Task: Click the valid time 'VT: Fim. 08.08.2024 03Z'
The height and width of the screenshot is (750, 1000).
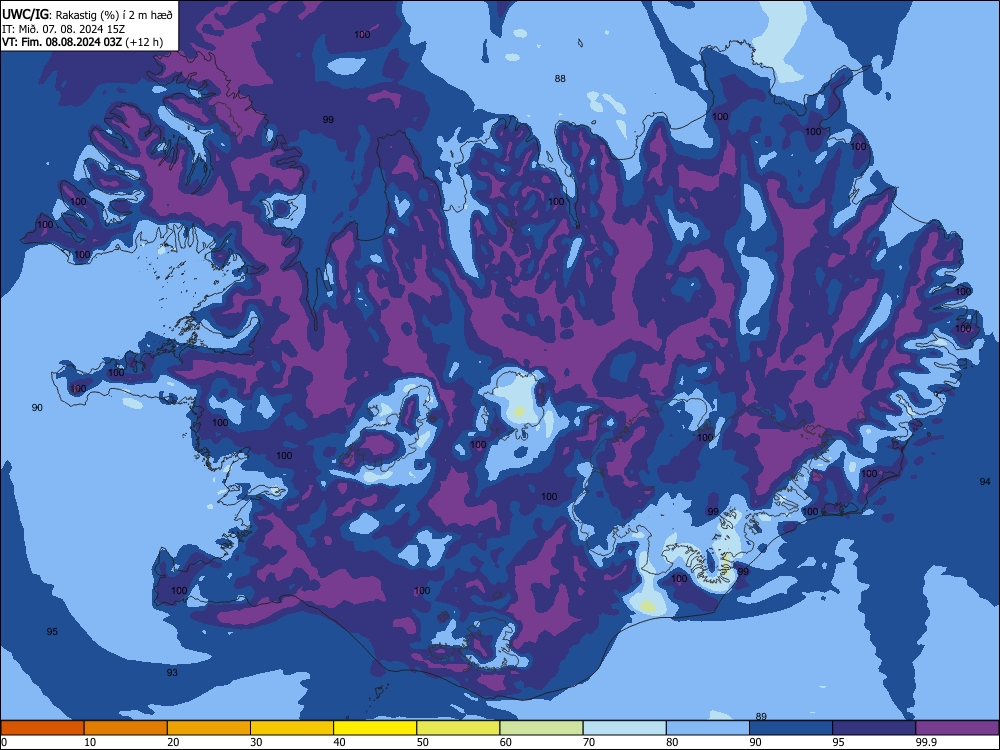Action: coord(62,42)
